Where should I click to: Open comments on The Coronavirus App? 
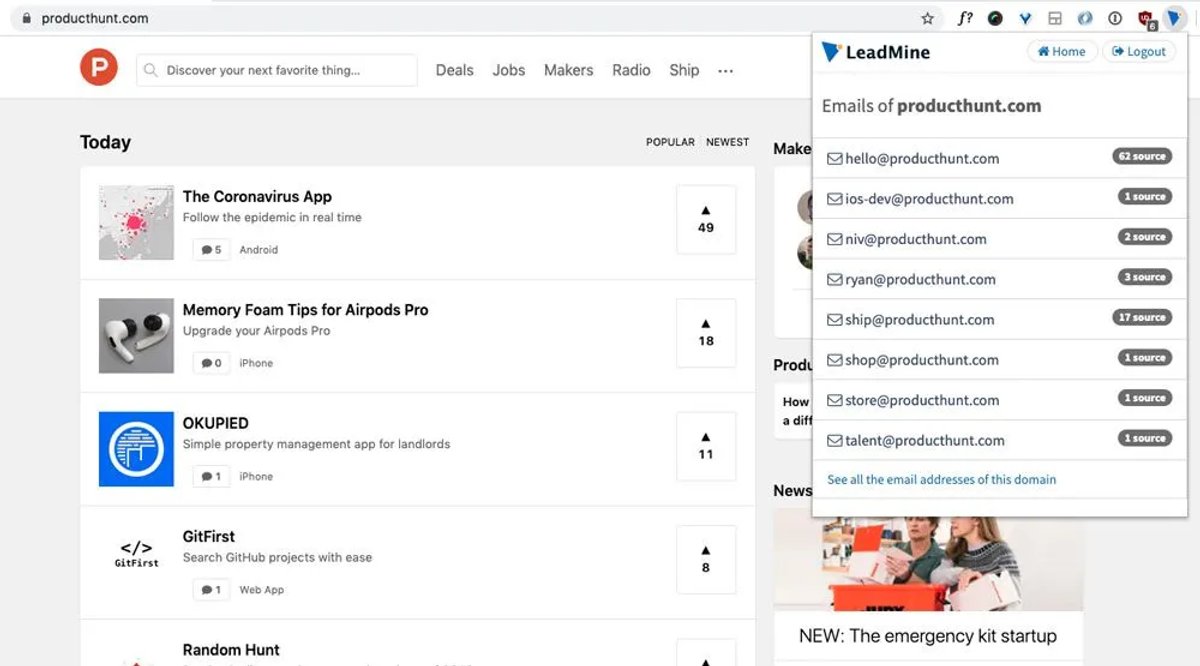click(x=211, y=249)
